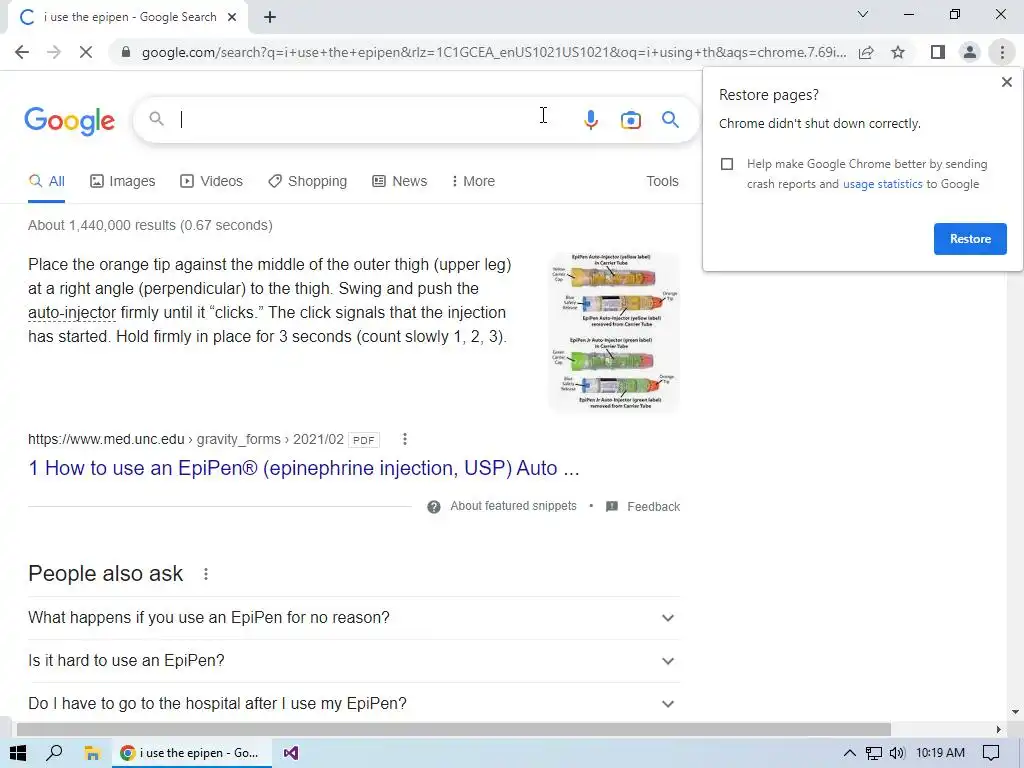The height and width of the screenshot is (768, 1024).
Task: Click the Restore button
Action: [x=970, y=239]
